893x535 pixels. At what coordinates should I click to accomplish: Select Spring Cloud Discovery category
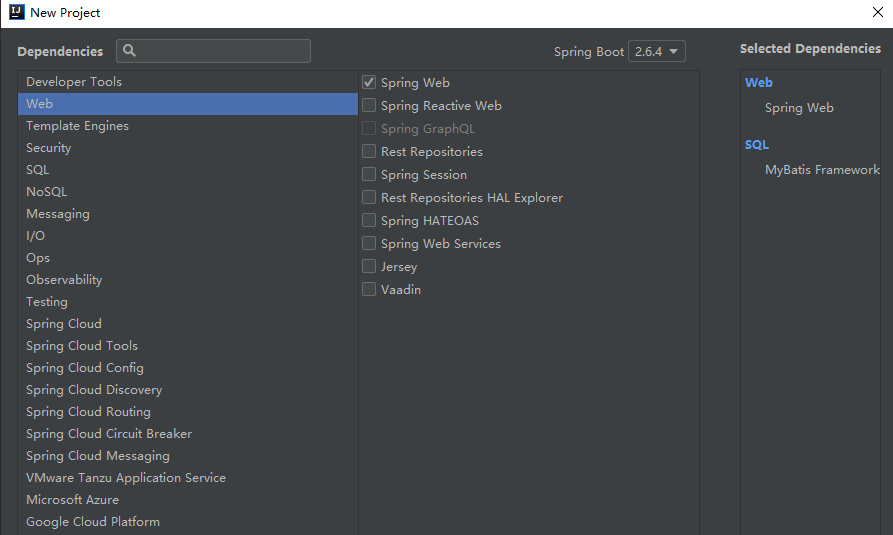[188, 390]
